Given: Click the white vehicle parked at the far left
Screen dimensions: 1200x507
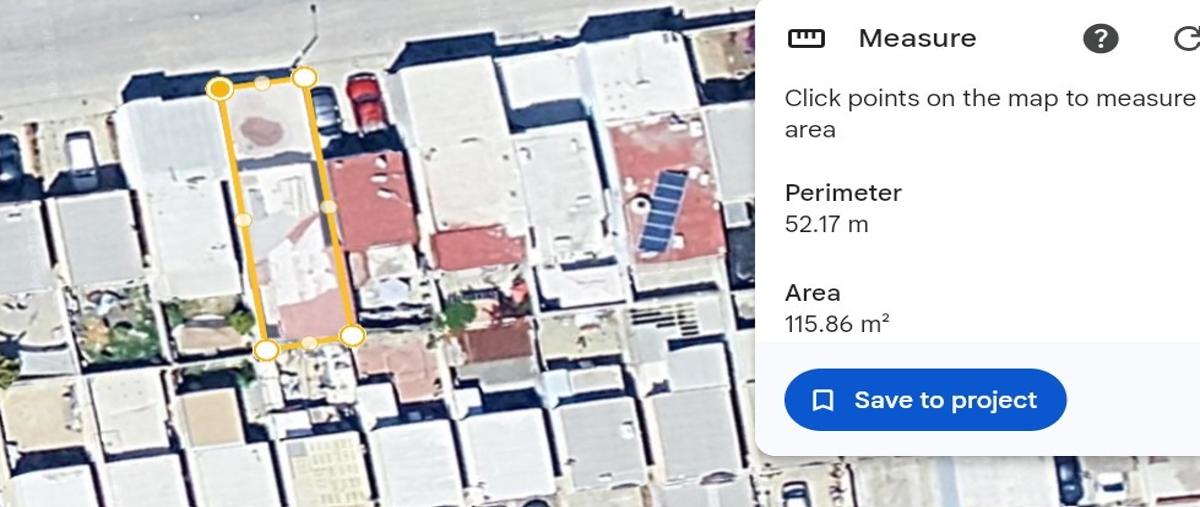Looking at the screenshot, I should tap(80, 160).
